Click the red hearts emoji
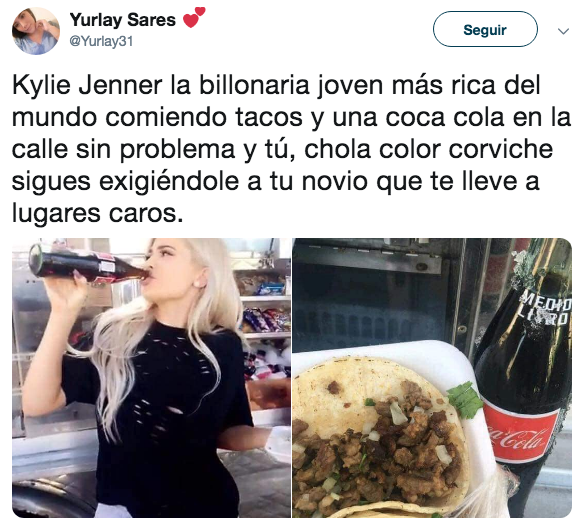 pos(194,18)
